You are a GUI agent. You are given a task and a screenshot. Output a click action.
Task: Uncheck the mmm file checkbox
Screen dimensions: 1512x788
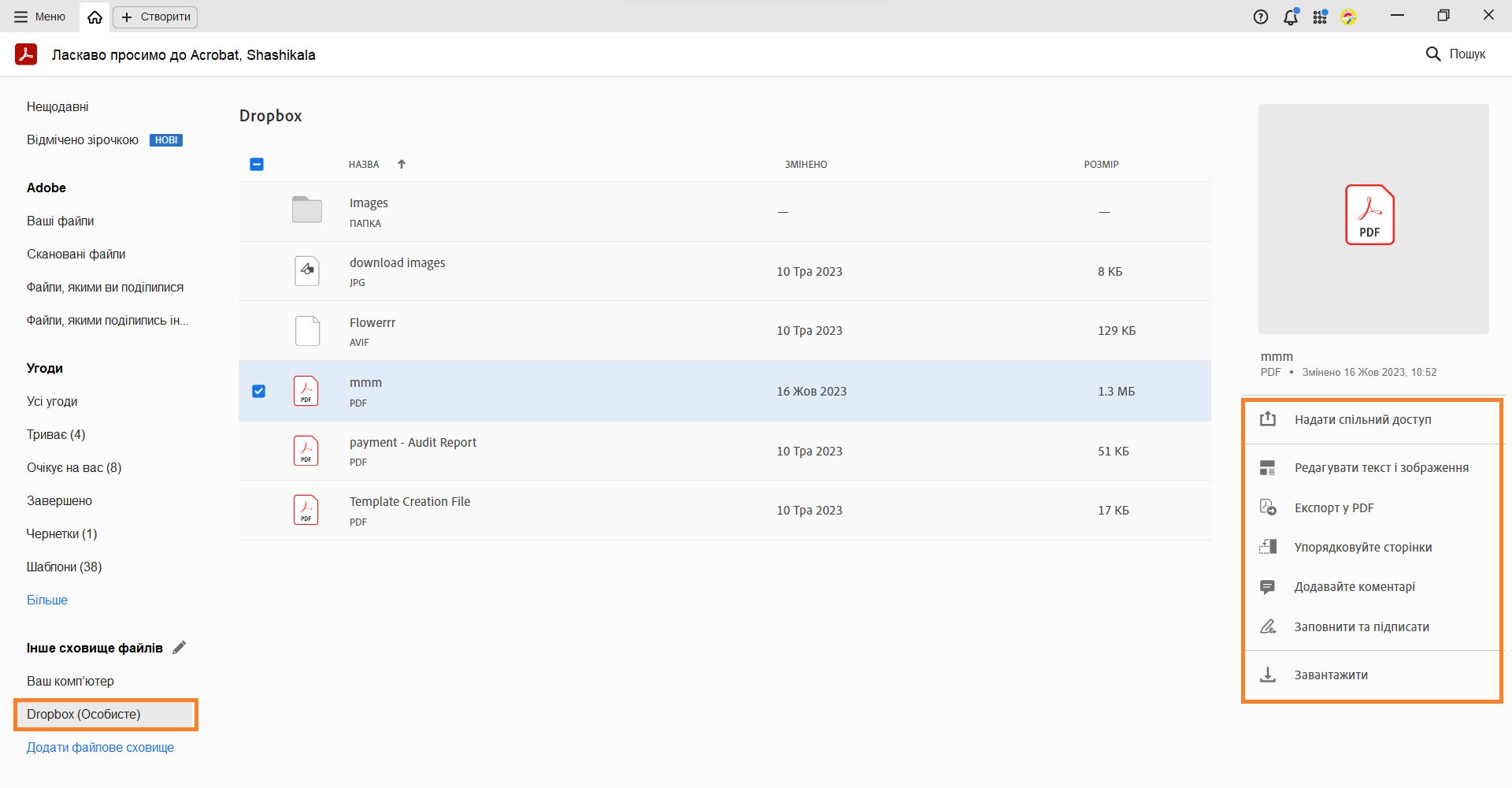pos(258,391)
